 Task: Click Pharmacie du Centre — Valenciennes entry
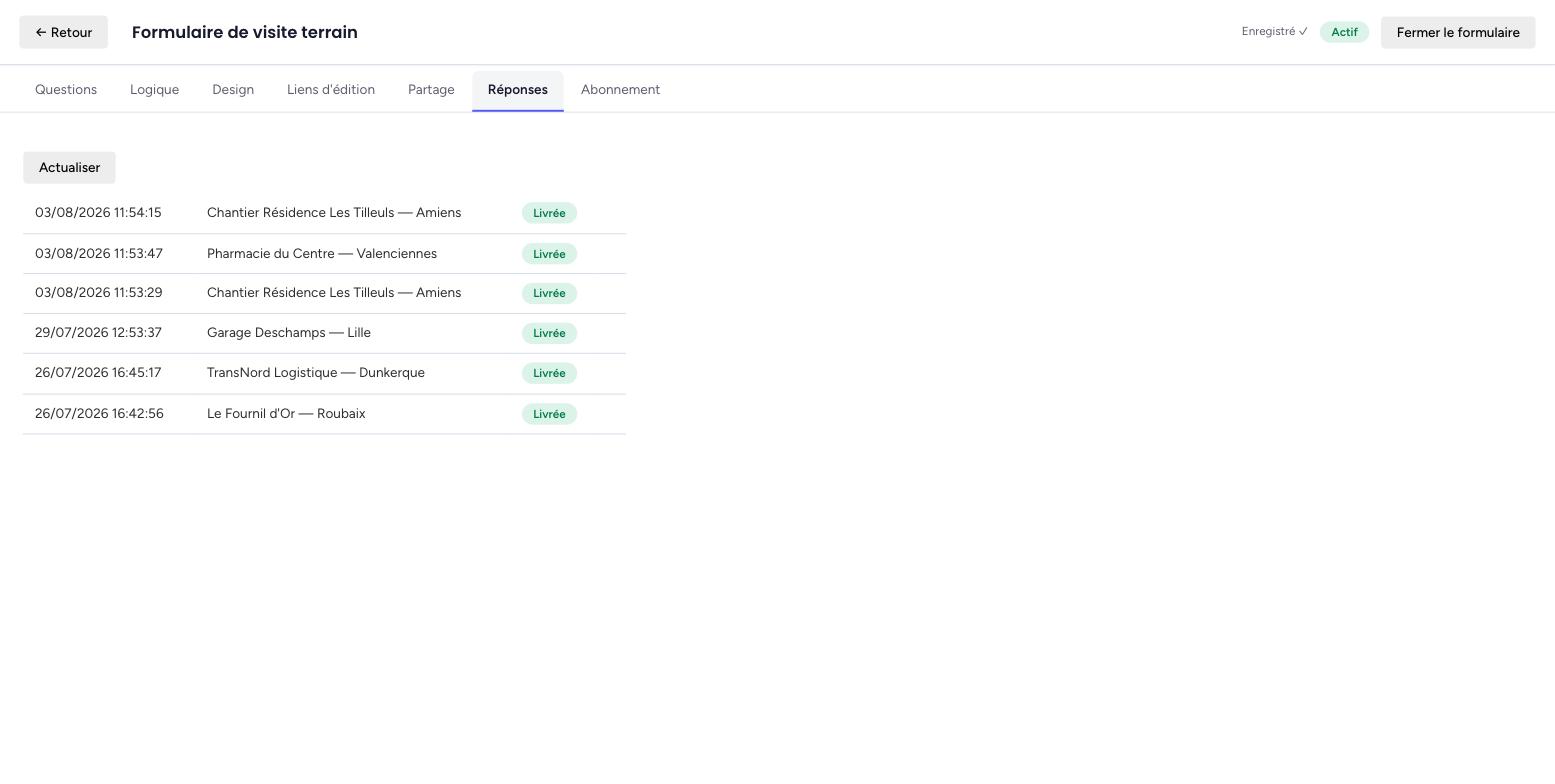(x=322, y=254)
